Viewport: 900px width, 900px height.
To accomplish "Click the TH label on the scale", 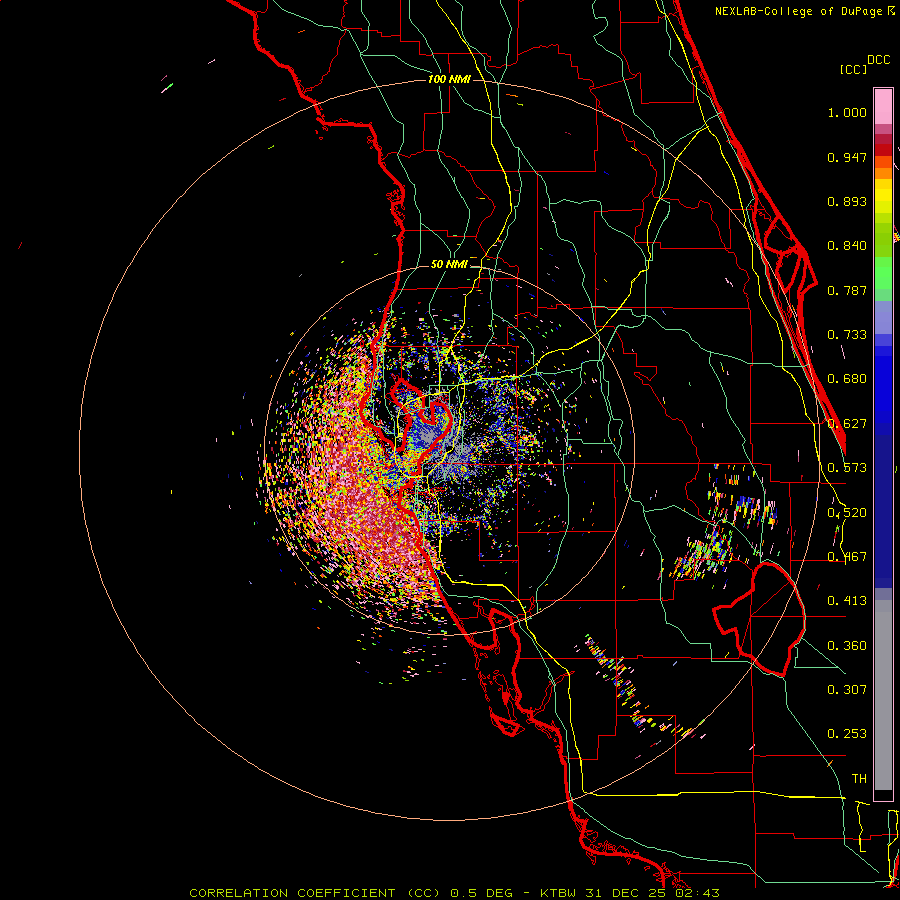I will pyautogui.click(x=859, y=779).
